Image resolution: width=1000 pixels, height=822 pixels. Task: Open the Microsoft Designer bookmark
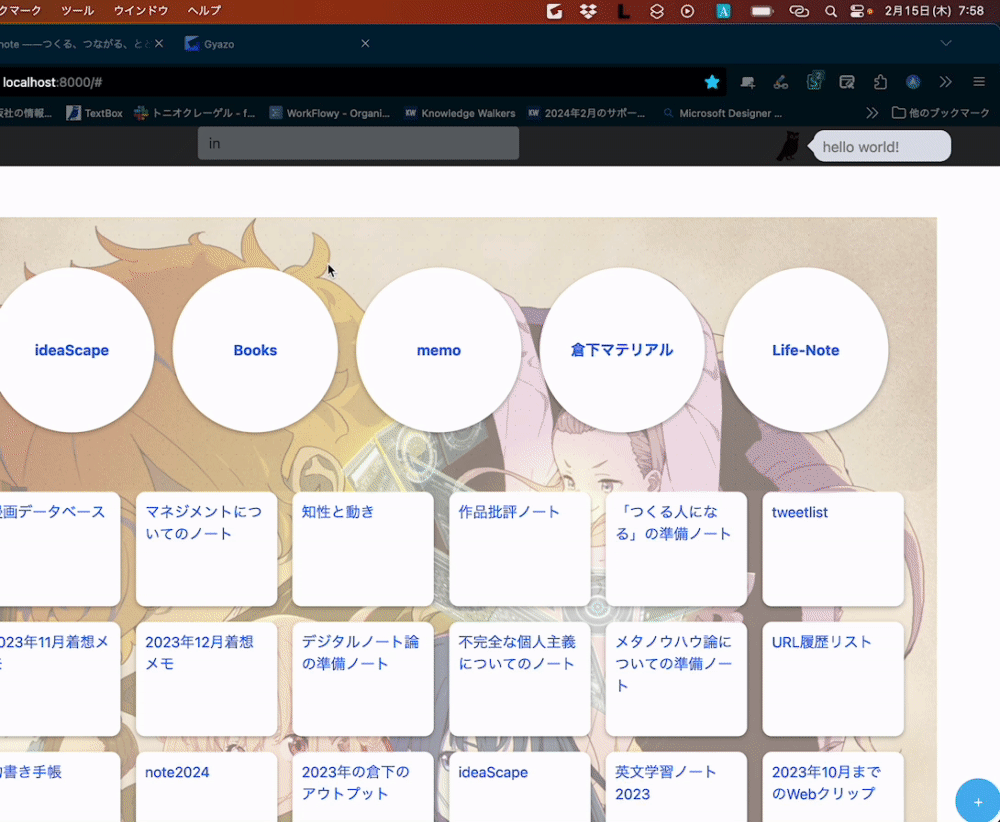tap(722, 113)
